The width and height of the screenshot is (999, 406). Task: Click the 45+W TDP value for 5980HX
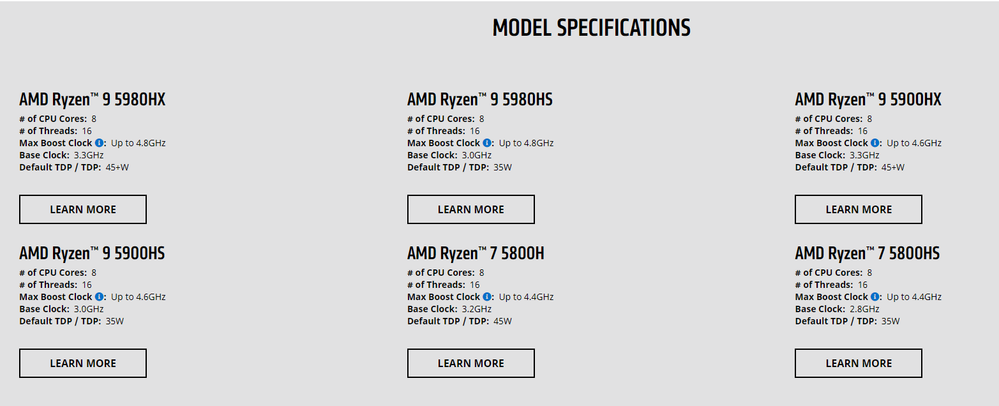(118, 168)
